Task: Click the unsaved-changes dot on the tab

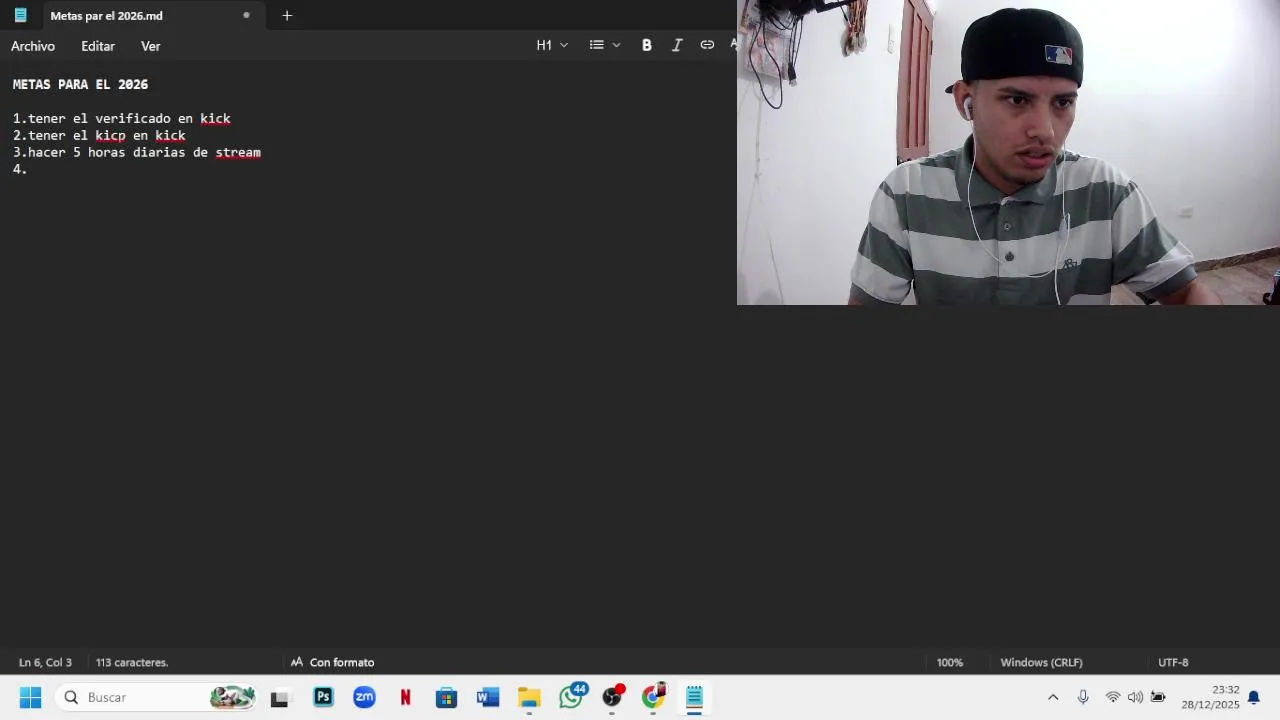Action: (x=246, y=16)
